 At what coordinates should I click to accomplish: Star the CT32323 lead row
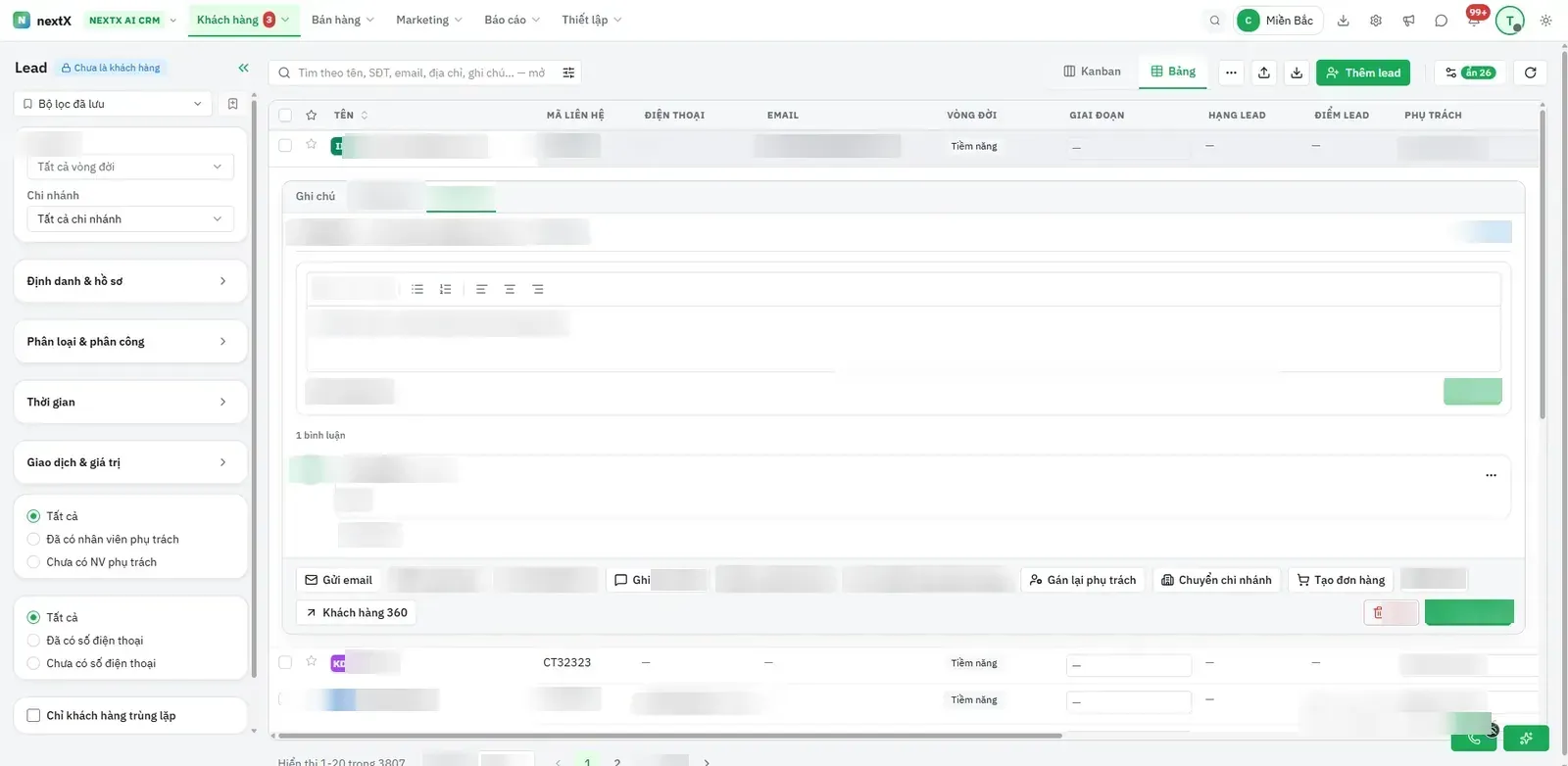coord(311,661)
